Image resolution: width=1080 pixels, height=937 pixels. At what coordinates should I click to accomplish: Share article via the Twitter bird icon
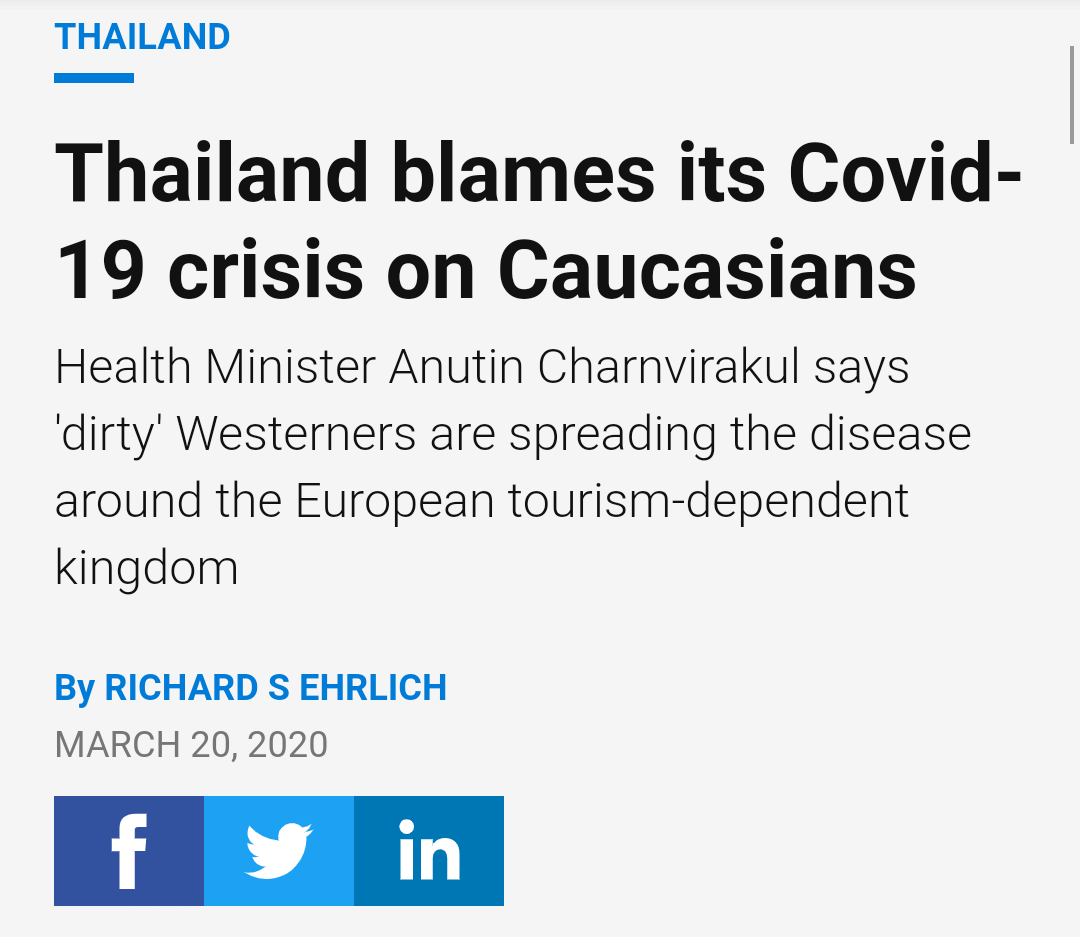(279, 851)
